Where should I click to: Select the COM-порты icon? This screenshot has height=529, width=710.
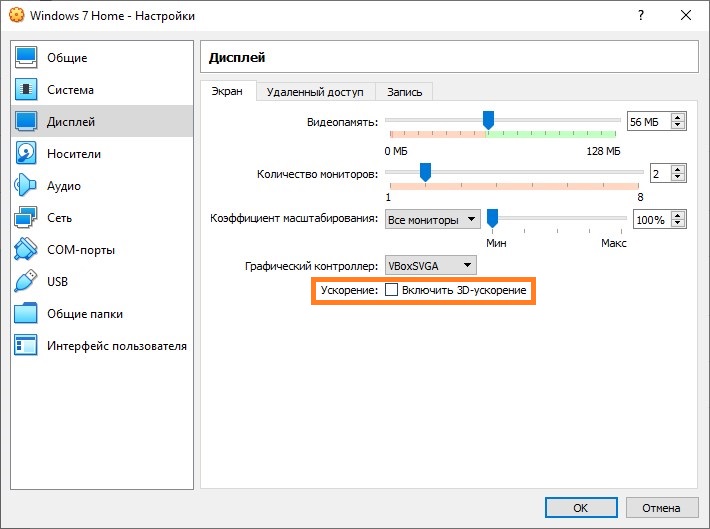[x=27, y=250]
